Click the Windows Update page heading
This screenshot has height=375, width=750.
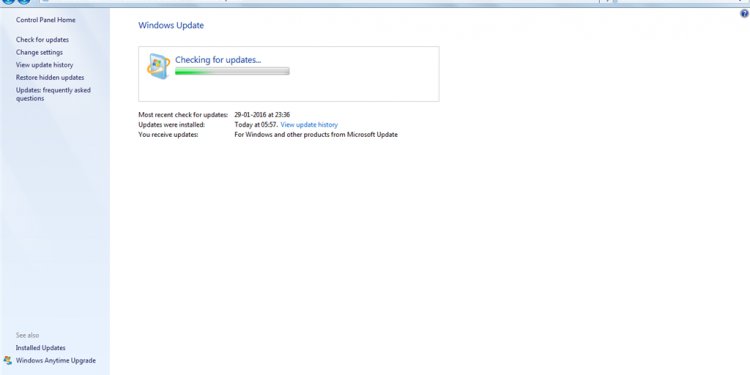pos(171,25)
